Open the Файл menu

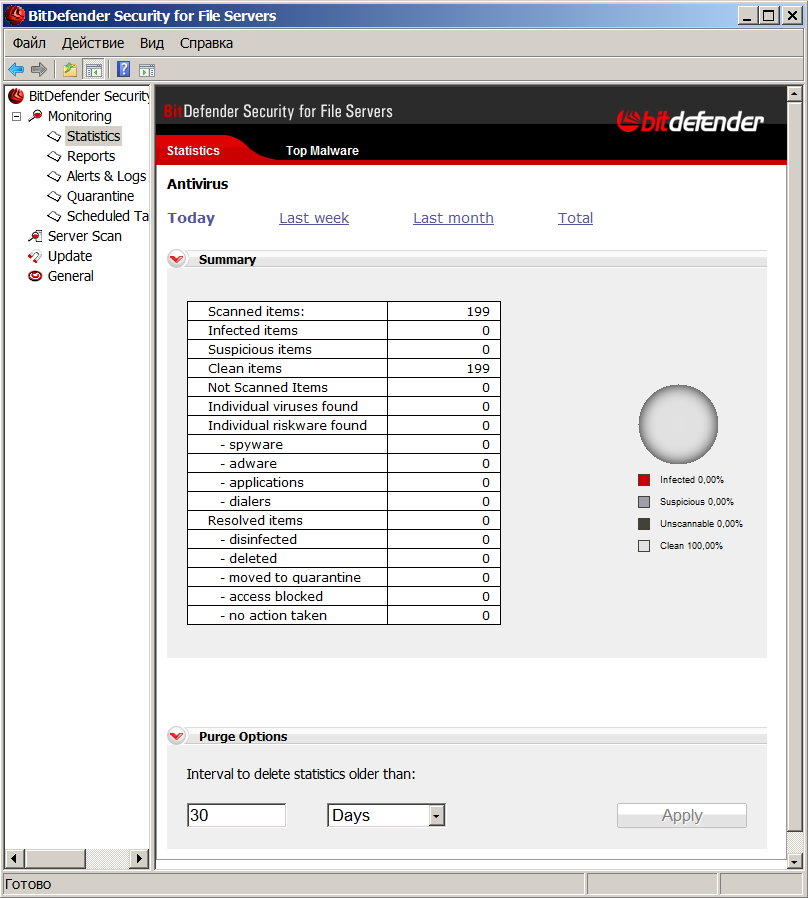pos(29,43)
